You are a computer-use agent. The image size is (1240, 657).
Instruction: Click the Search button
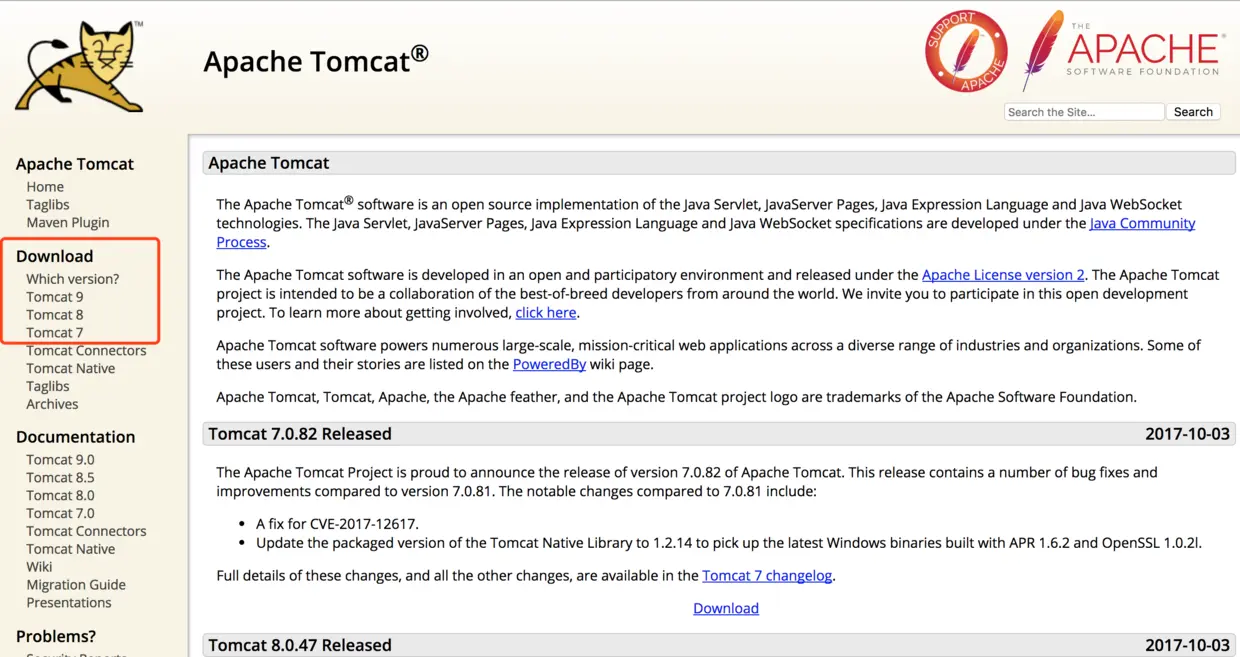click(x=1193, y=112)
